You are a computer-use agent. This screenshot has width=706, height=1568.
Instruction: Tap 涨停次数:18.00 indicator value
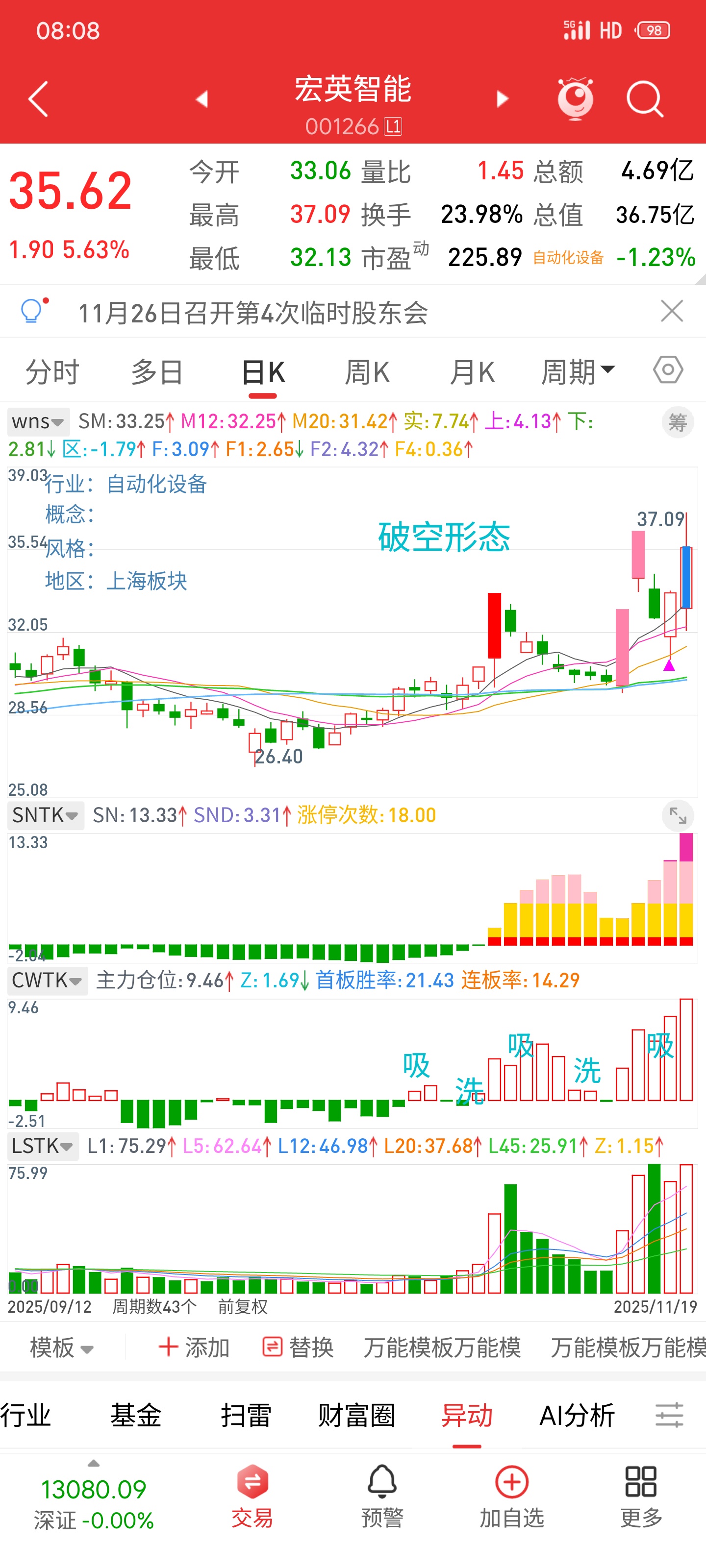pyautogui.click(x=367, y=815)
